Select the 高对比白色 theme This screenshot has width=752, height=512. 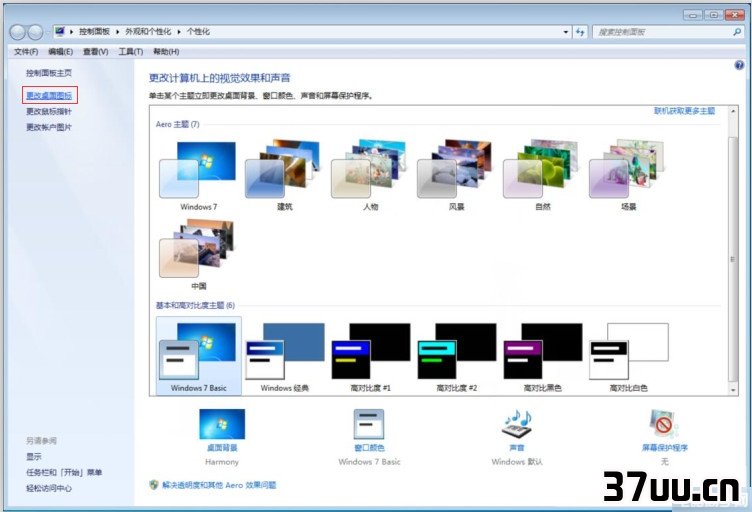pyautogui.click(x=628, y=357)
